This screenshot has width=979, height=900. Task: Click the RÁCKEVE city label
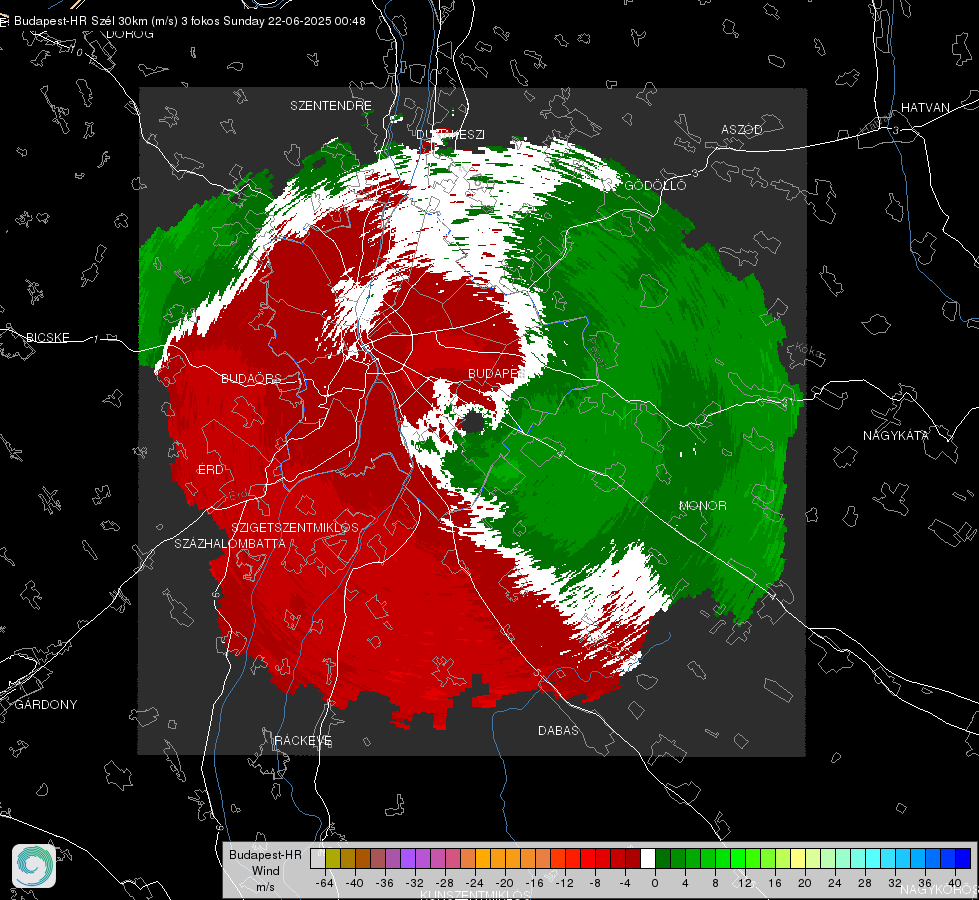(303, 741)
